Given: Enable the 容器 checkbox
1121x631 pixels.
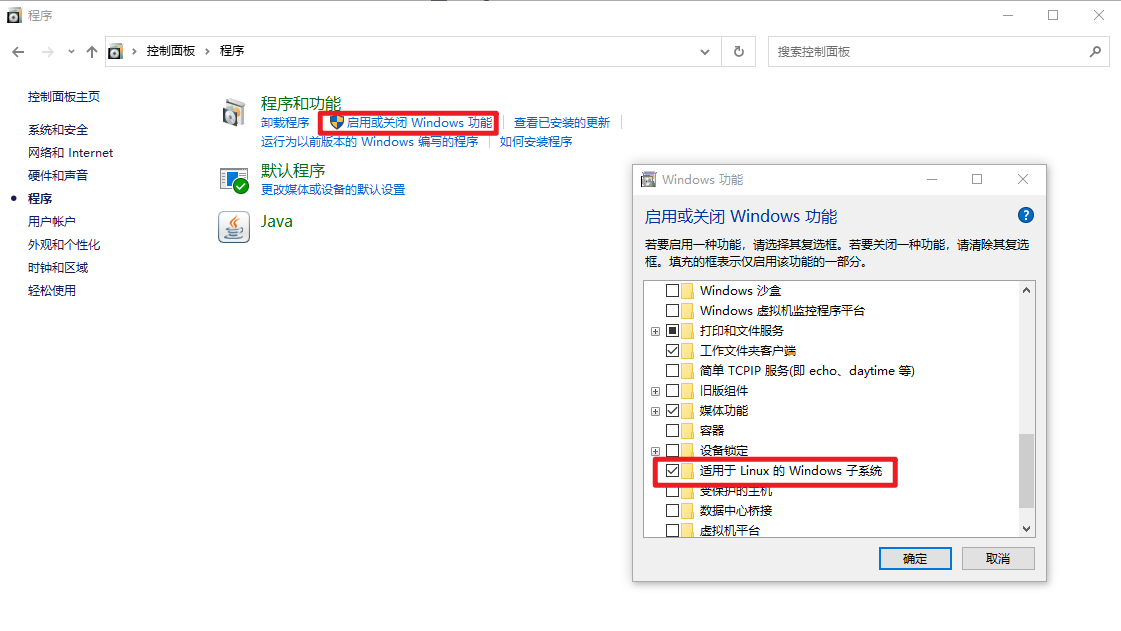Looking at the screenshot, I should [672, 431].
